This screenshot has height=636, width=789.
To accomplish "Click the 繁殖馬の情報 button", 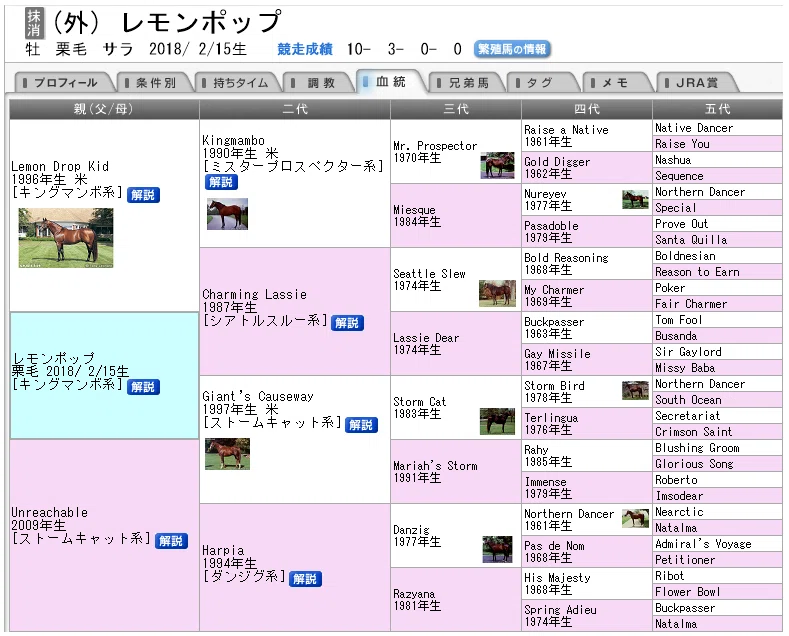I will [512, 49].
